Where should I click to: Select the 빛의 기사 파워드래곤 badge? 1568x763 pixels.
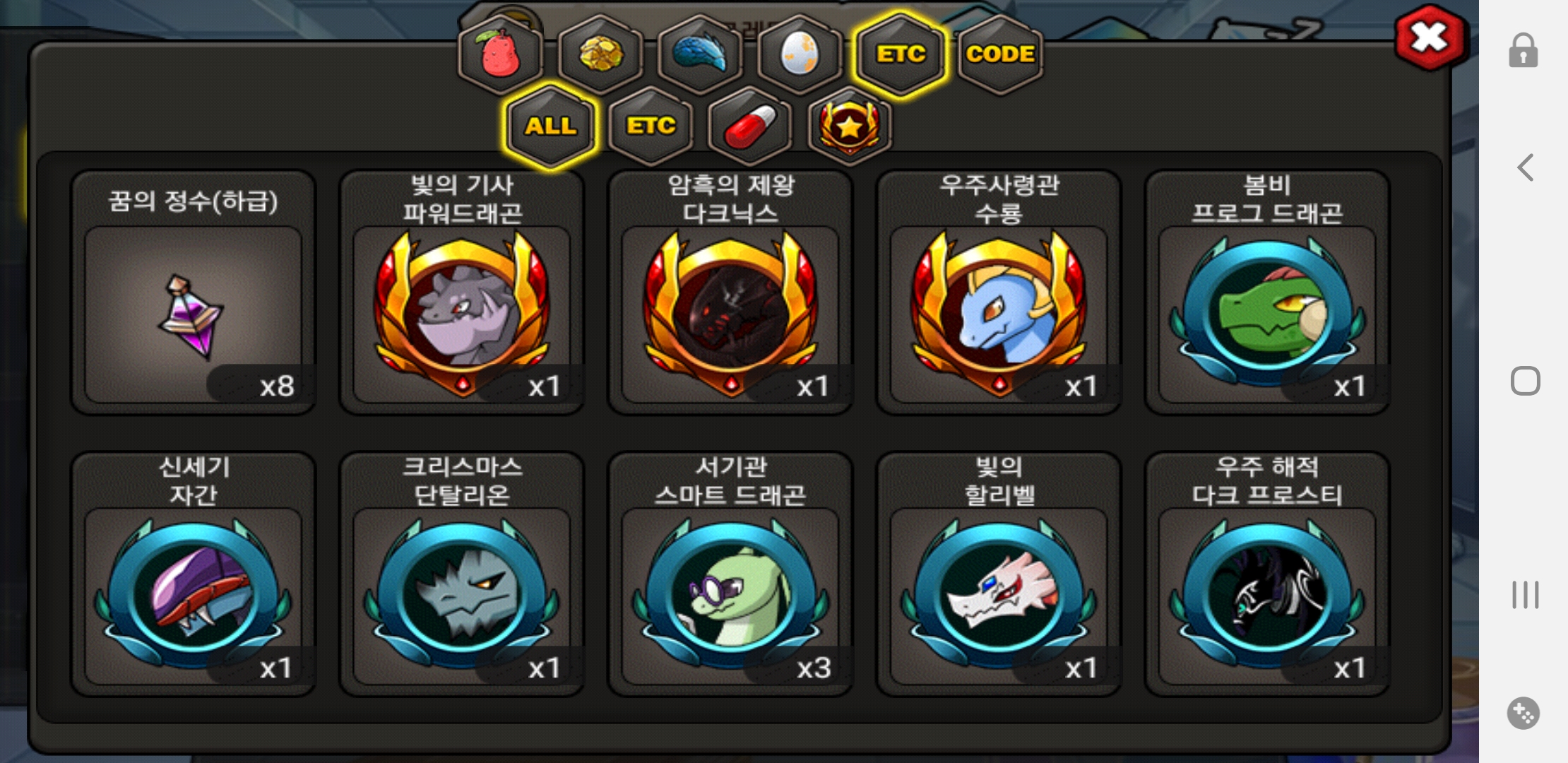(462, 292)
